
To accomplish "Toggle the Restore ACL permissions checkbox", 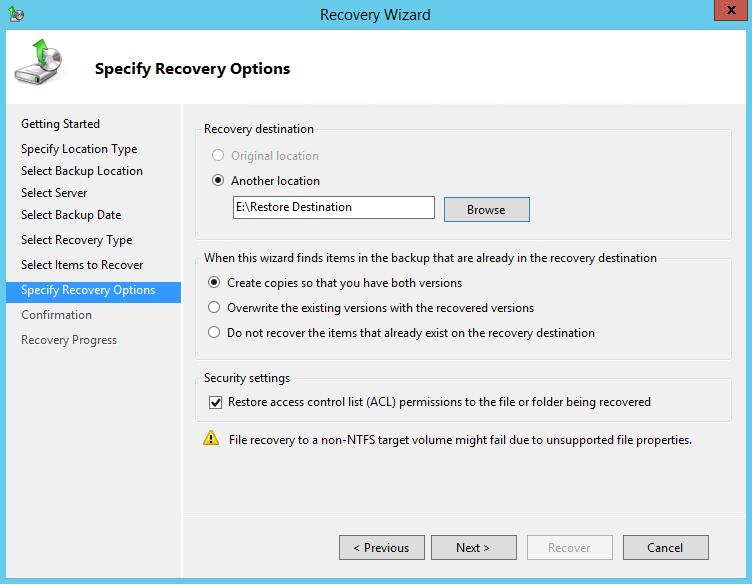I will pos(215,402).
